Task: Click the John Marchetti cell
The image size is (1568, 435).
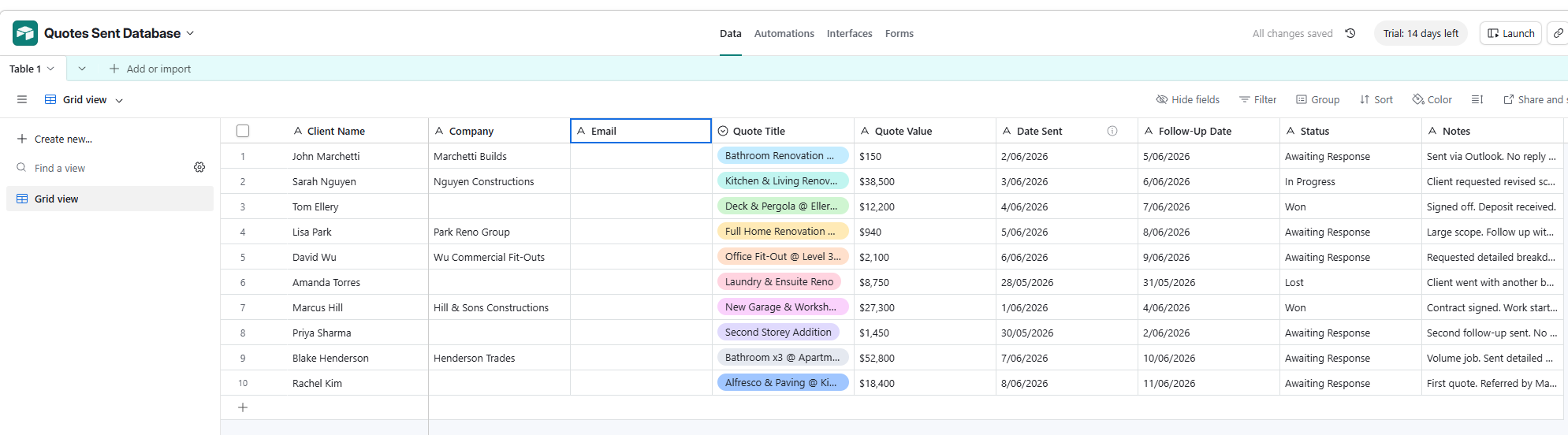Action: click(357, 156)
